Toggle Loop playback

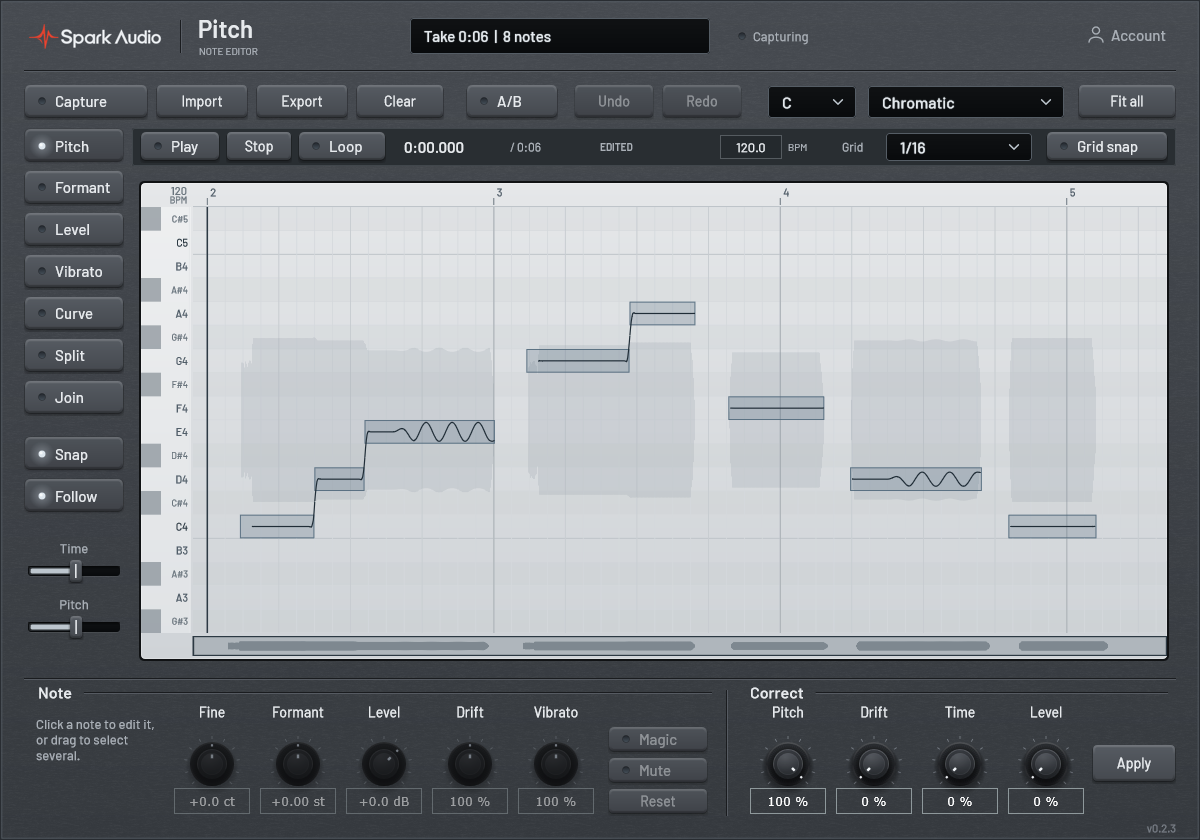pos(342,146)
